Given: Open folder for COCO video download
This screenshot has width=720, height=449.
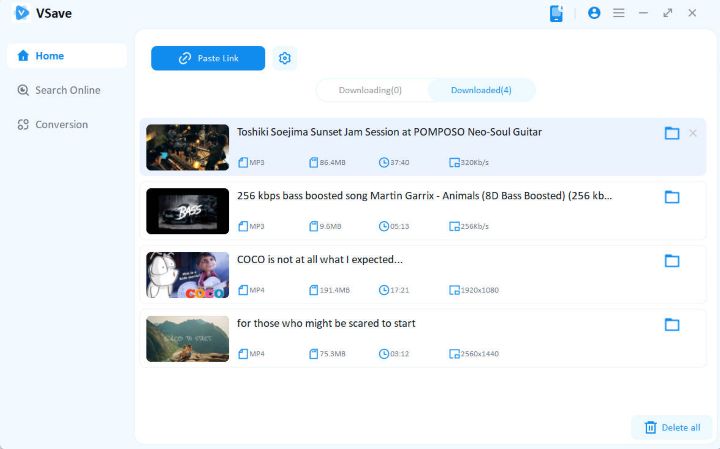Looking at the screenshot, I should pyautogui.click(x=672, y=261).
